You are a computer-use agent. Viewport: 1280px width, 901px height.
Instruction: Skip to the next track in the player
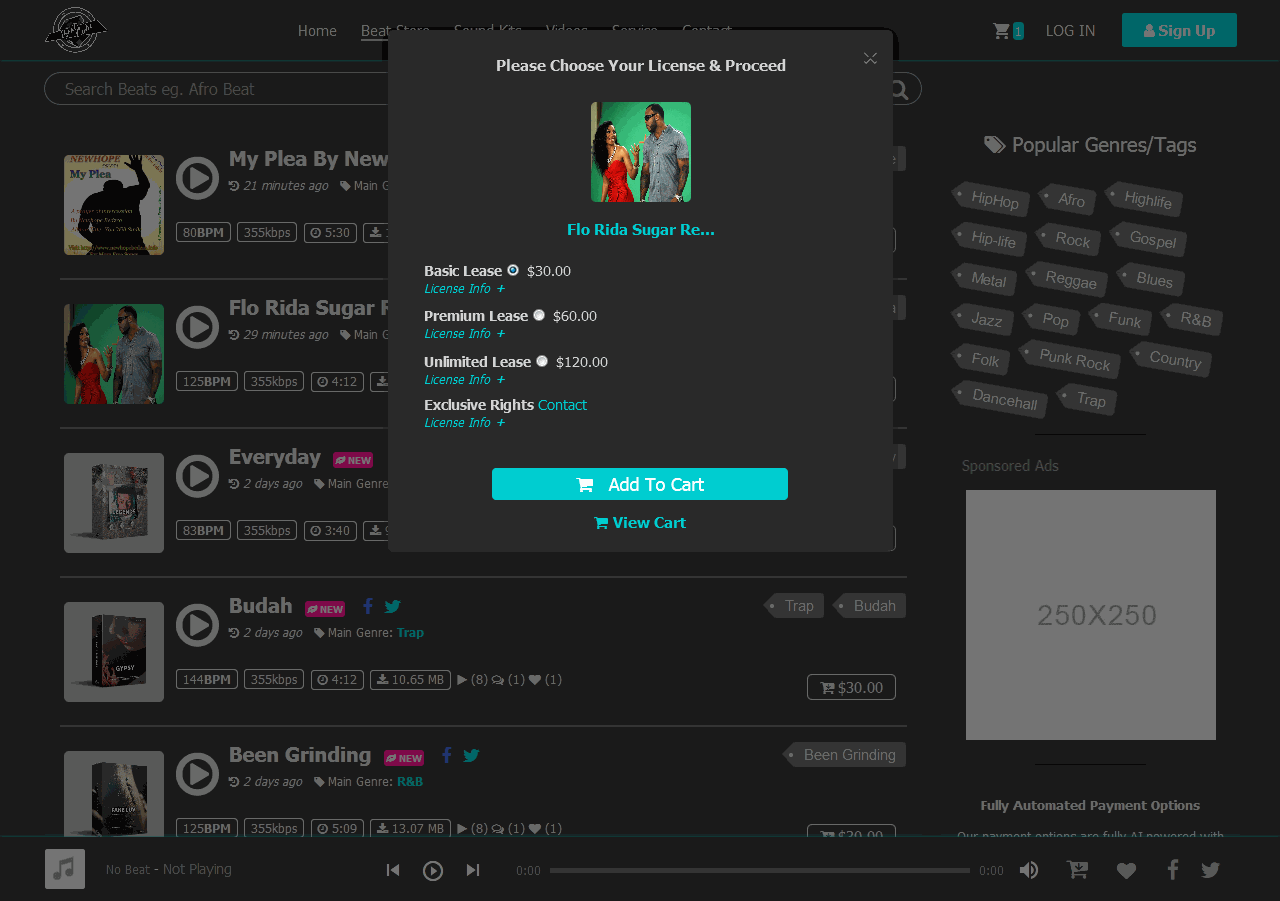click(472, 870)
